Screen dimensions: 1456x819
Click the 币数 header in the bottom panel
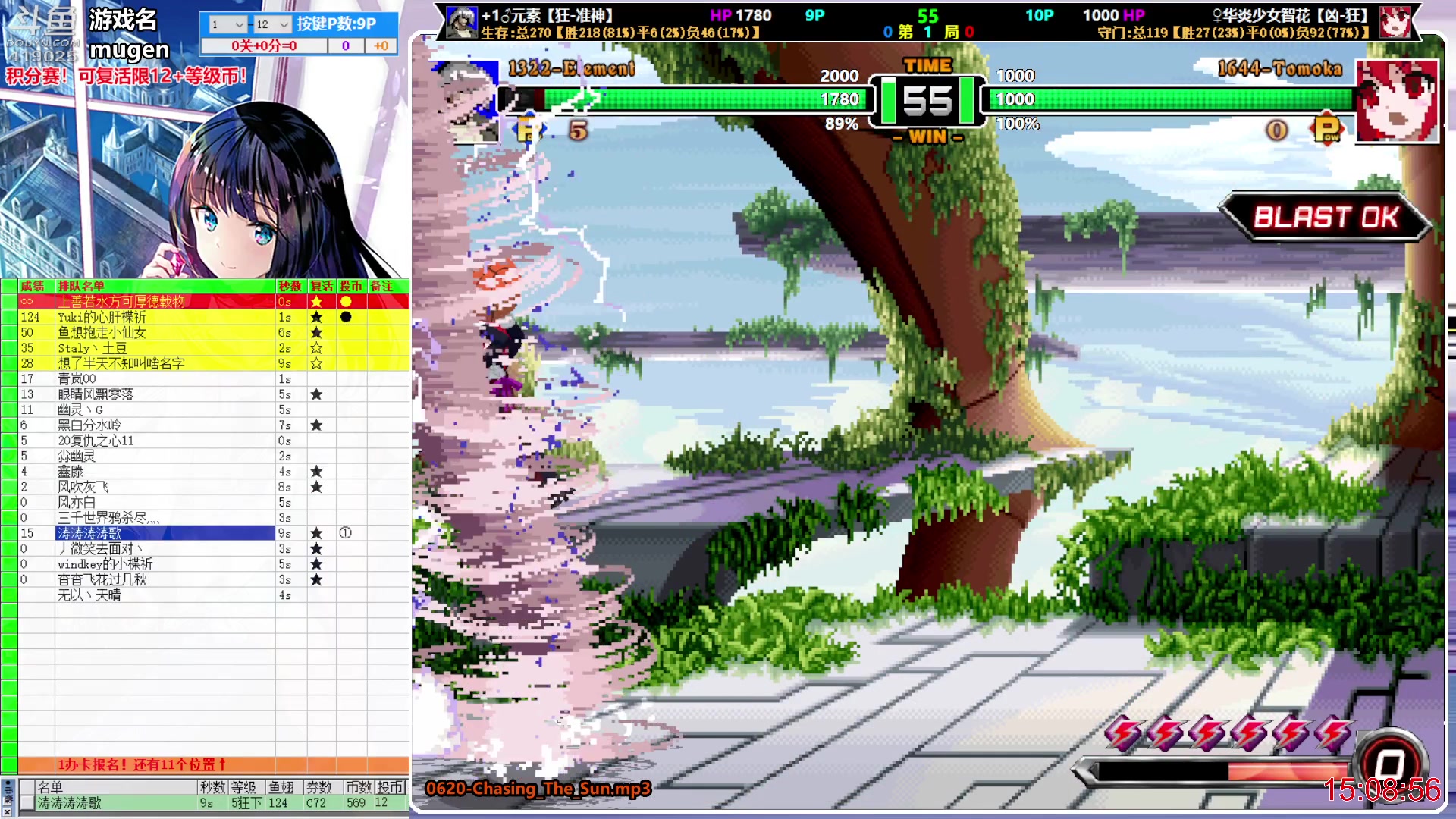359,787
